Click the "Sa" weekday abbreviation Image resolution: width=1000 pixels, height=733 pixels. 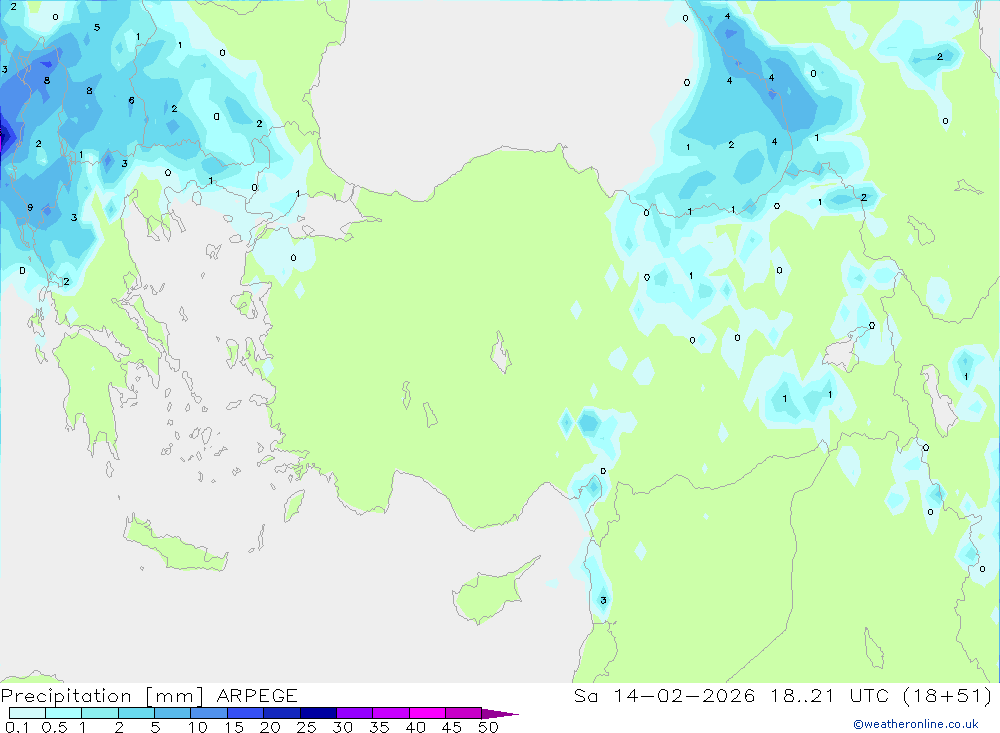point(585,695)
